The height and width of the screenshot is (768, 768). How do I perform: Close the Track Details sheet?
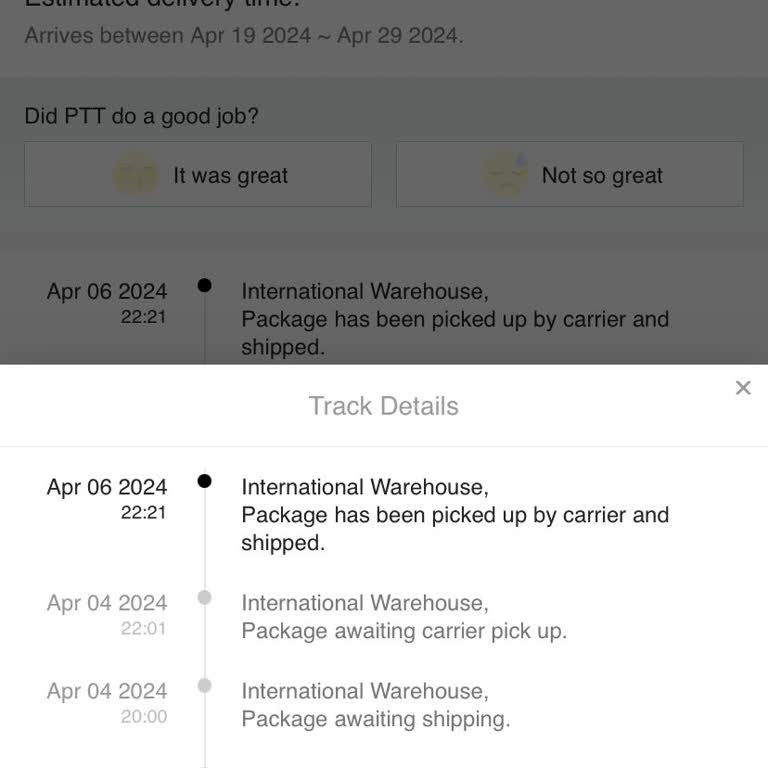[742, 388]
